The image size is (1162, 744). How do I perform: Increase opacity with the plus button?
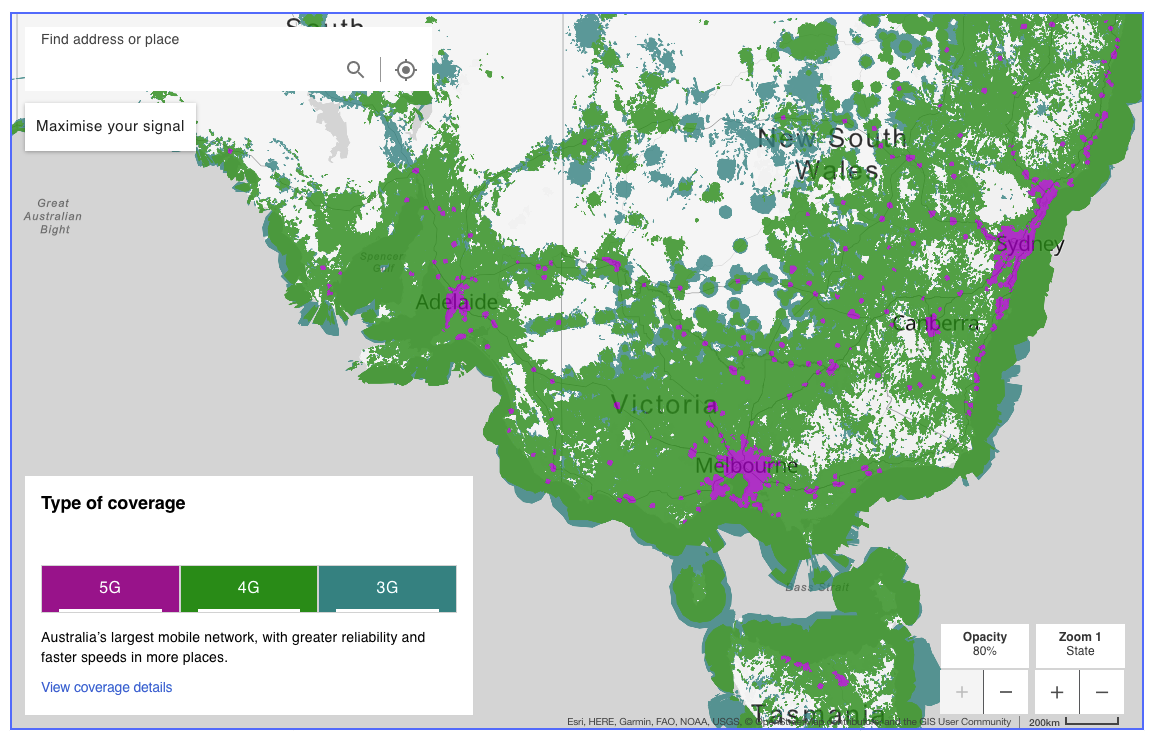pos(962,692)
